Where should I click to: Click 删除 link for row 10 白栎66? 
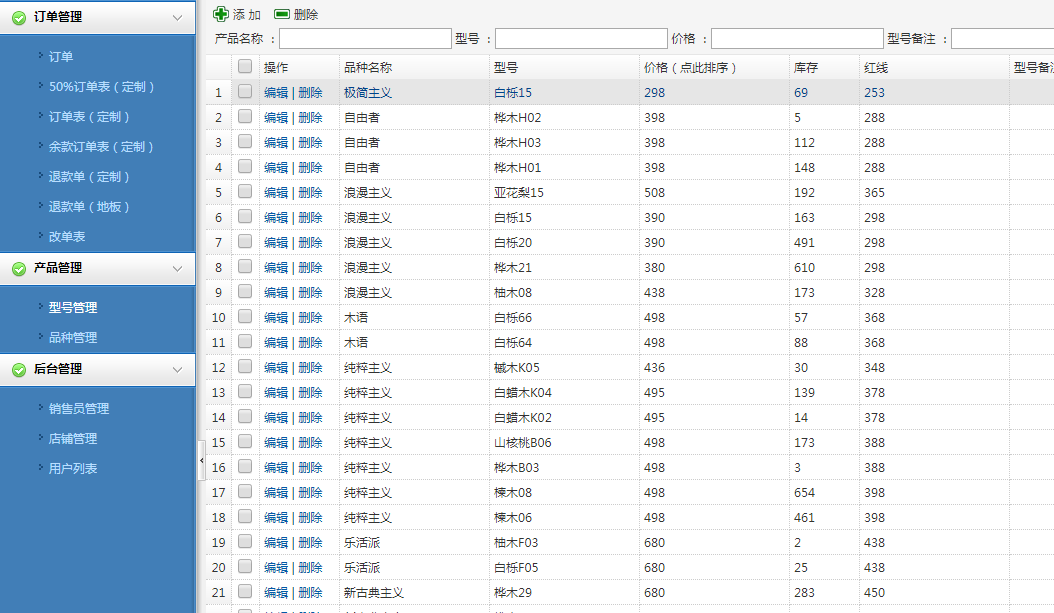tap(310, 317)
